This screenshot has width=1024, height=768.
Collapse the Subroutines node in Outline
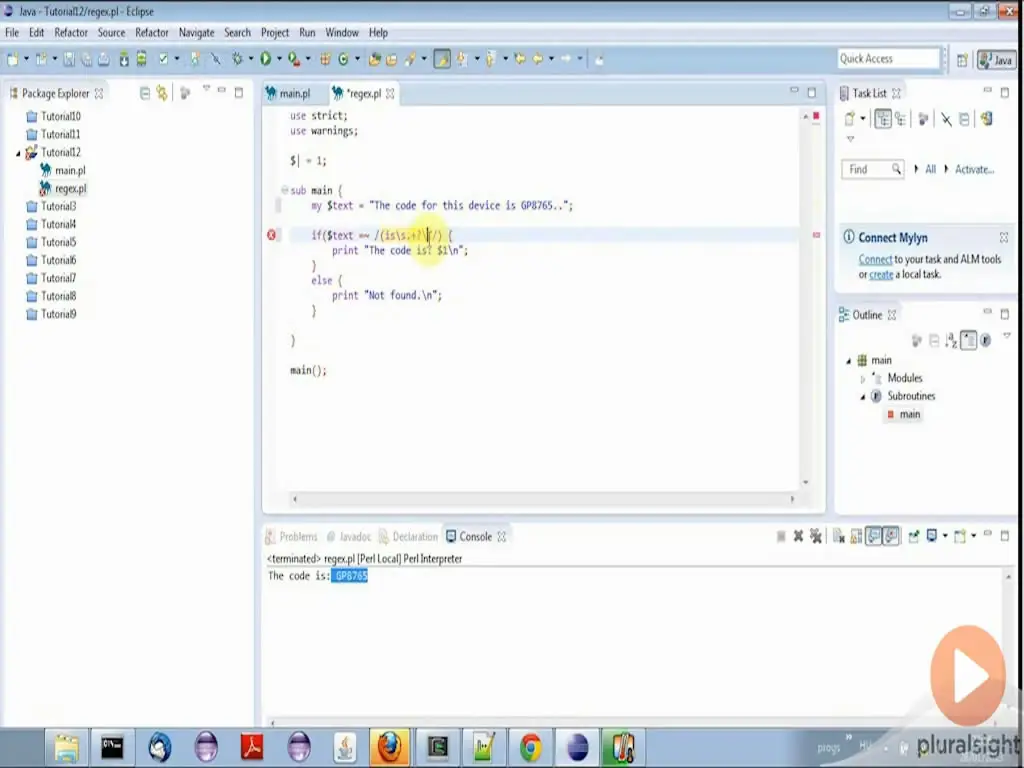pyautogui.click(x=863, y=397)
